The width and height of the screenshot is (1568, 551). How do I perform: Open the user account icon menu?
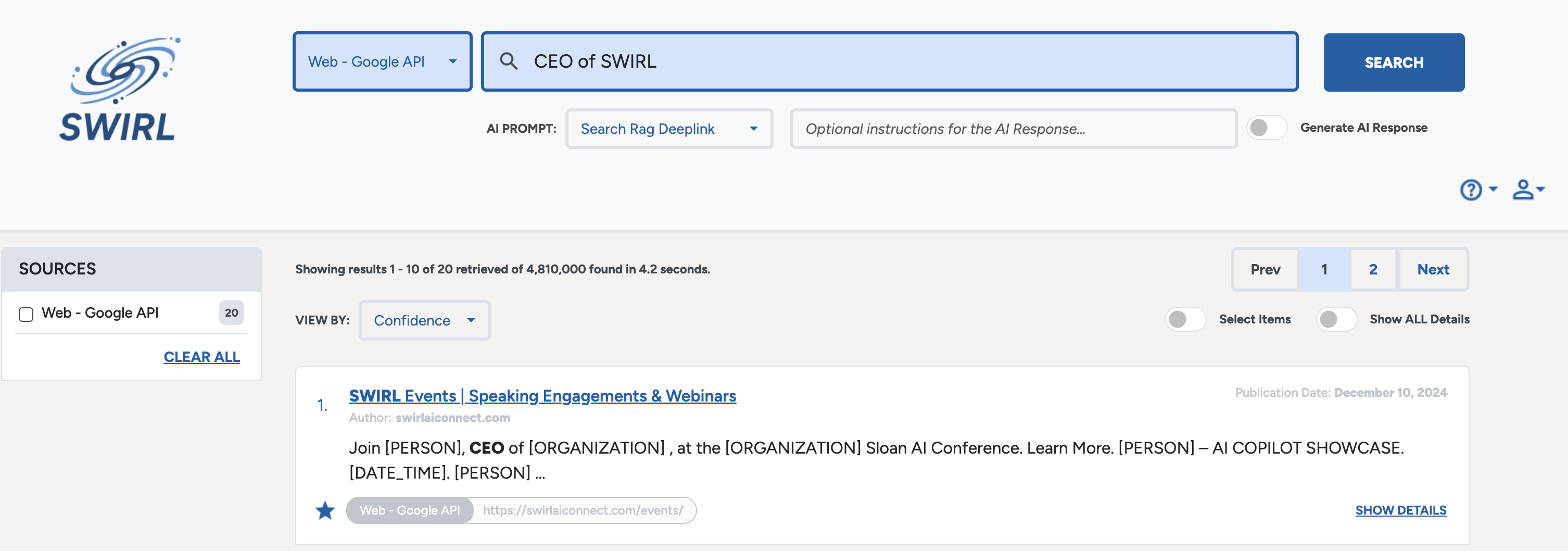click(x=1522, y=190)
